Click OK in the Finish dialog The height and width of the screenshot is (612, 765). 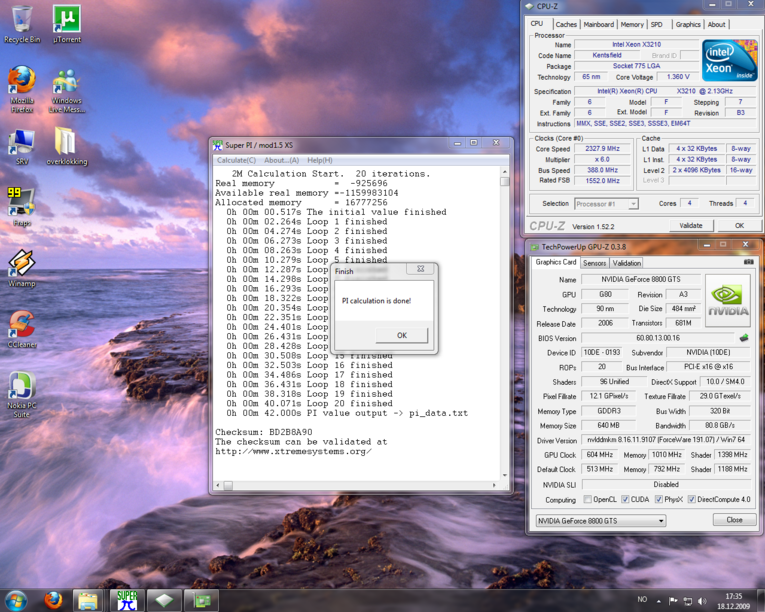402,335
